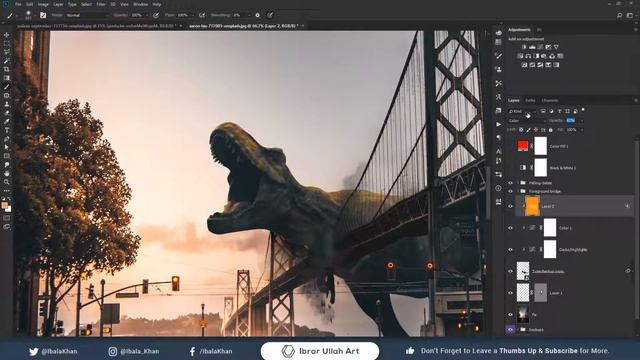Select the orange Layer 2 thumbnail
This screenshot has height=360, width=640.
tap(532, 206)
